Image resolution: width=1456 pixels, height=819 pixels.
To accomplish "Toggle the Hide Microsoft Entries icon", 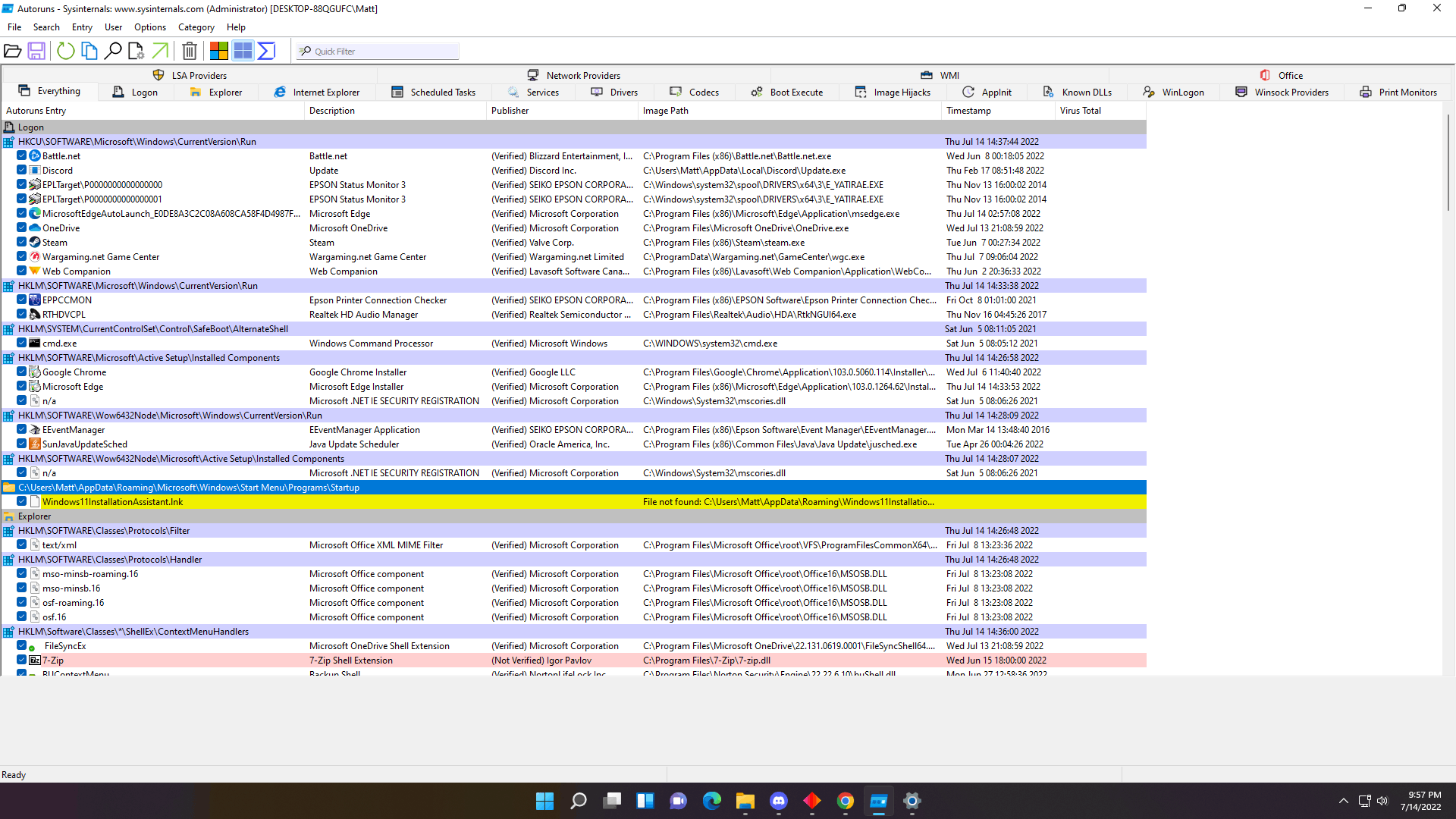I will click(219, 51).
